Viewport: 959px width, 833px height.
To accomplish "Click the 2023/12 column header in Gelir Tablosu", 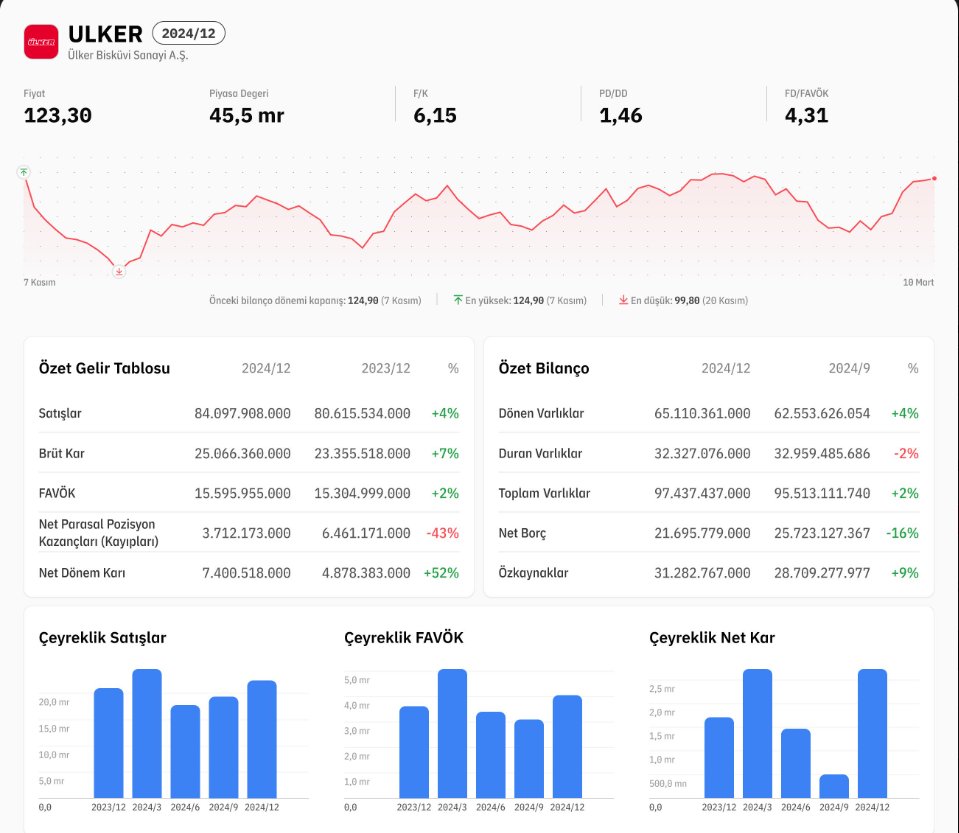I will 386,368.
